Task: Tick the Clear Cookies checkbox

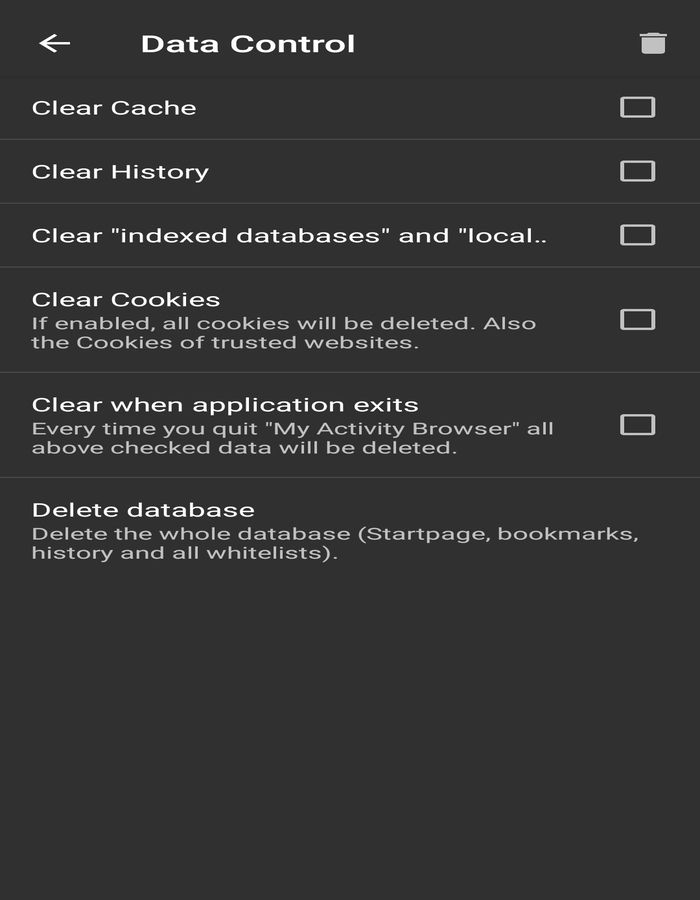Action: click(637, 319)
